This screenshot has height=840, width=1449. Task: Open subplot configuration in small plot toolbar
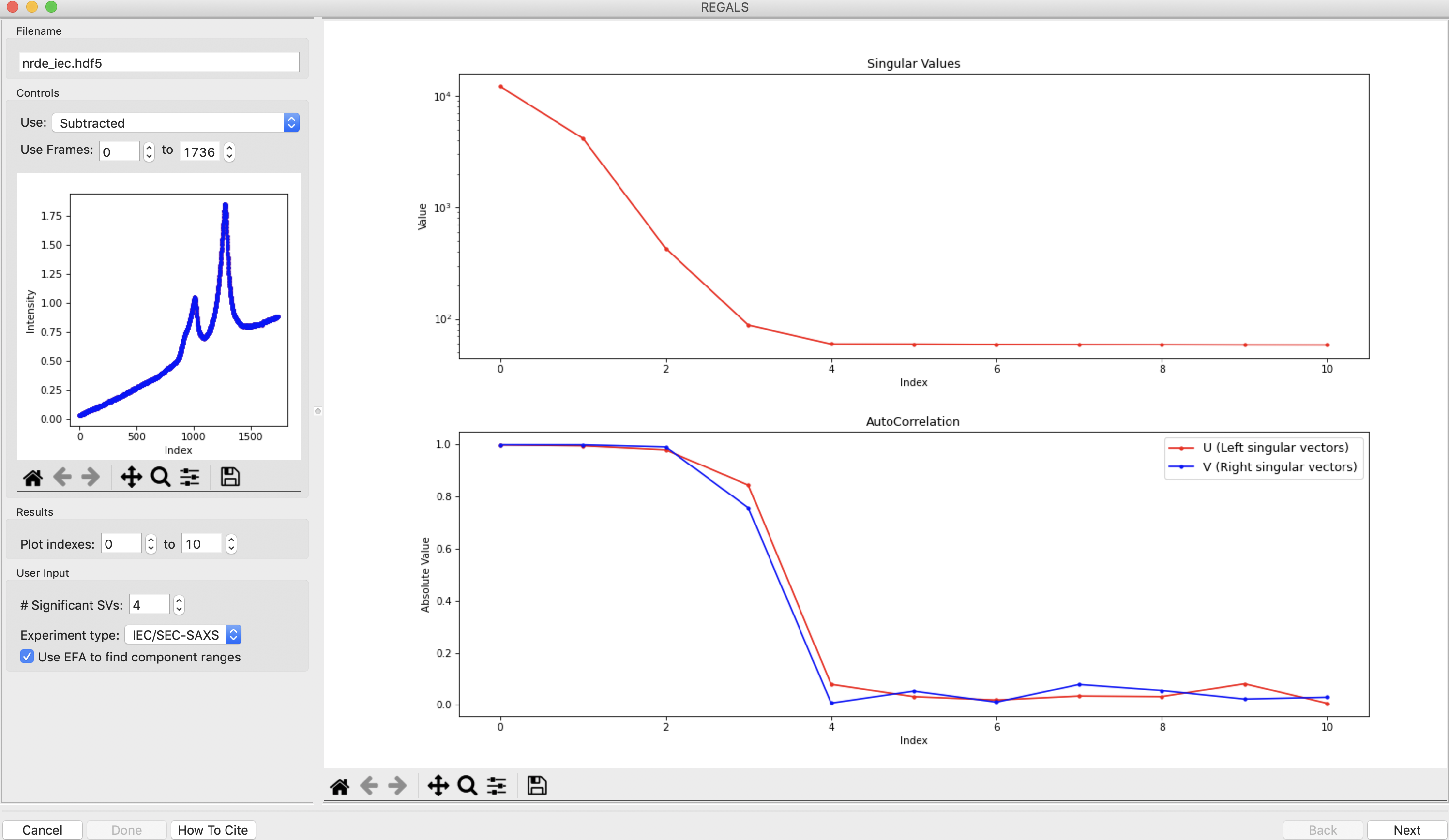(x=190, y=477)
